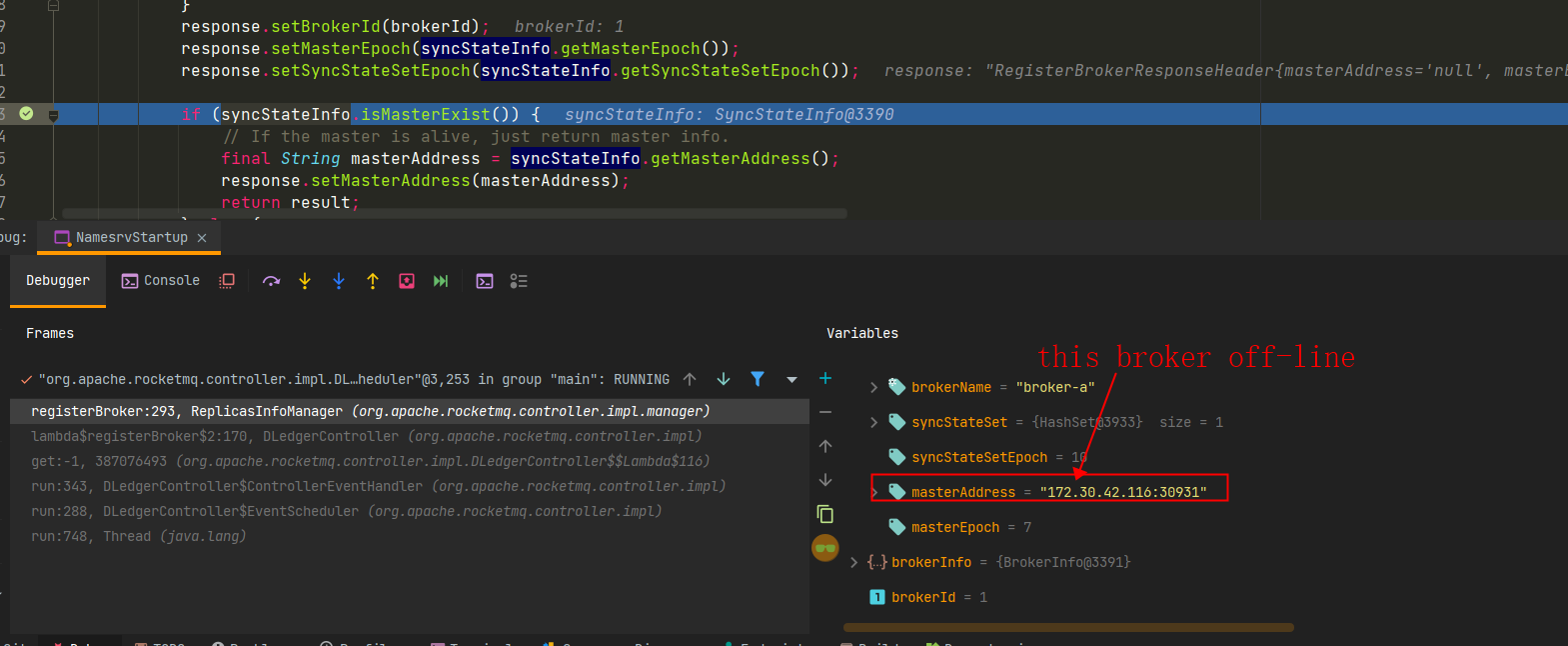Move watch up in Variables sidebar
Screen dimensions: 1568x646
825,446
